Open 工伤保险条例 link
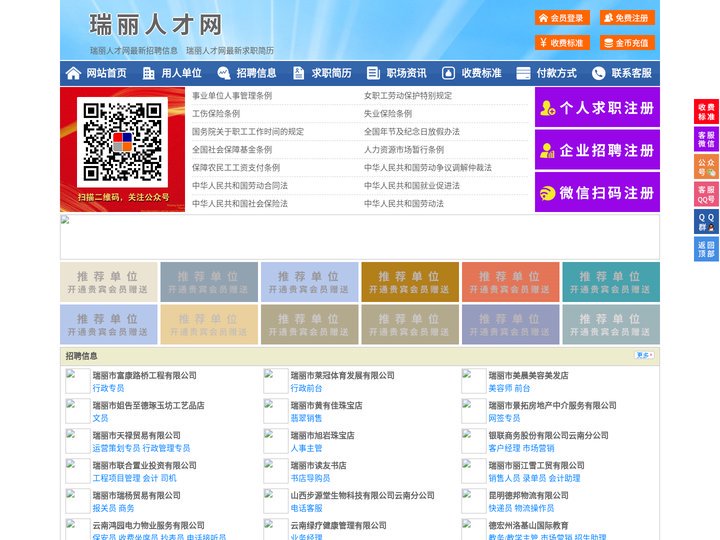 pos(216,113)
